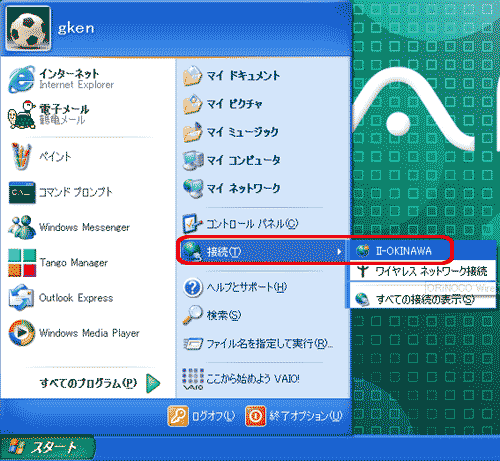Screen dimensions: 500x461
Task: Click the wireless network antenna icon
Action: [x=363, y=271]
